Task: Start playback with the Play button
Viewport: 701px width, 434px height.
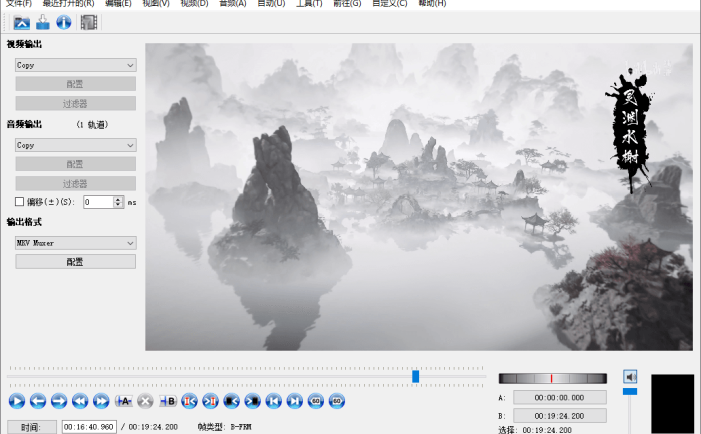Action: tap(17, 401)
